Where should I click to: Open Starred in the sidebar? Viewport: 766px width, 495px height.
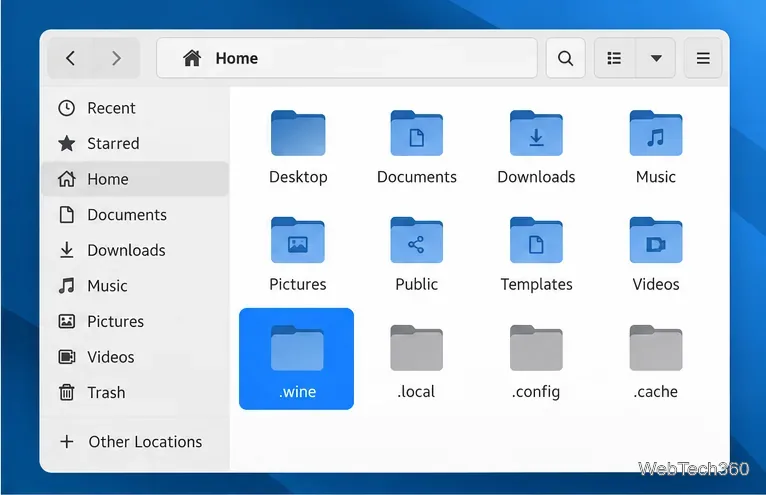coord(135,144)
